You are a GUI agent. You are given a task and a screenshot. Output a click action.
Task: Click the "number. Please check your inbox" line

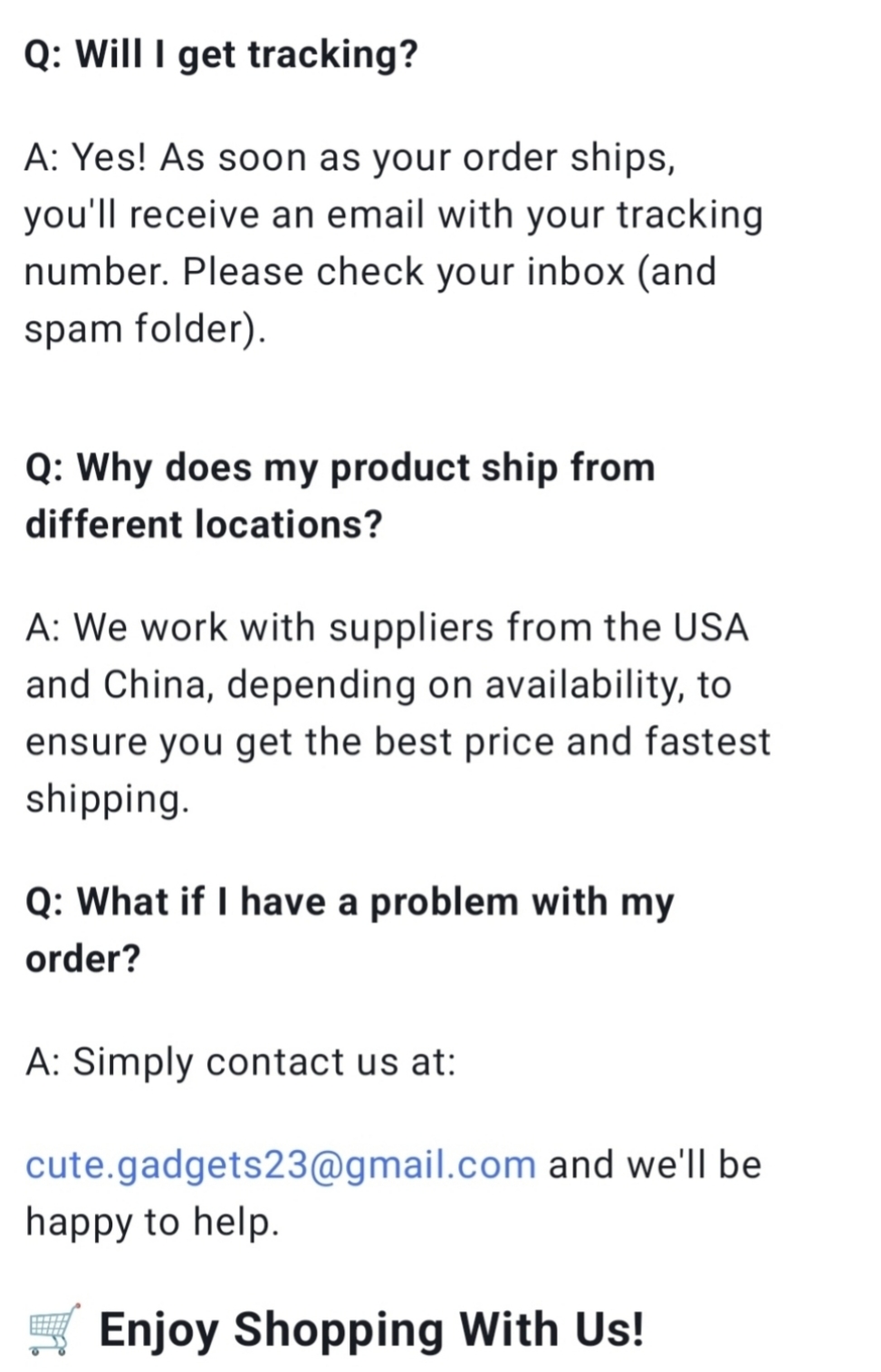(369, 272)
